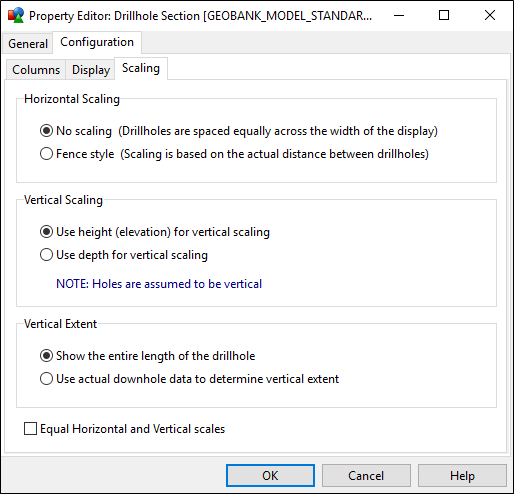The width and height of the screenshot is (514, 494).
Task: Select Show the entire length of drillhole
Action: pyautogui.click(x=46, y=356)
